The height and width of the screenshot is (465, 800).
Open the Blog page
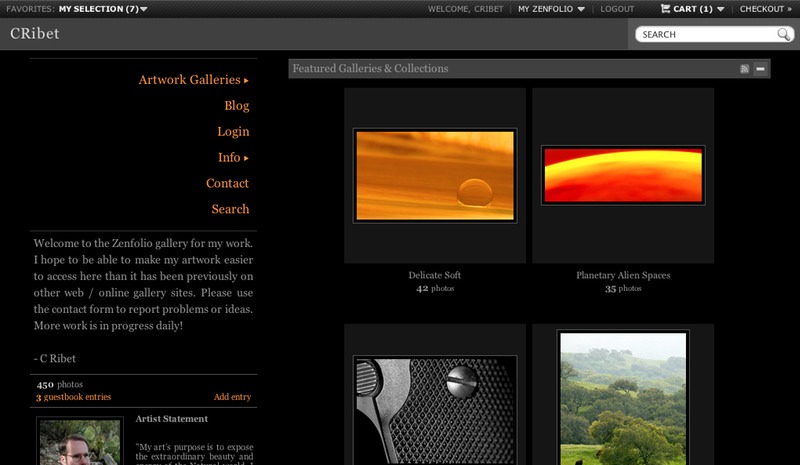[x=237, y=106]
